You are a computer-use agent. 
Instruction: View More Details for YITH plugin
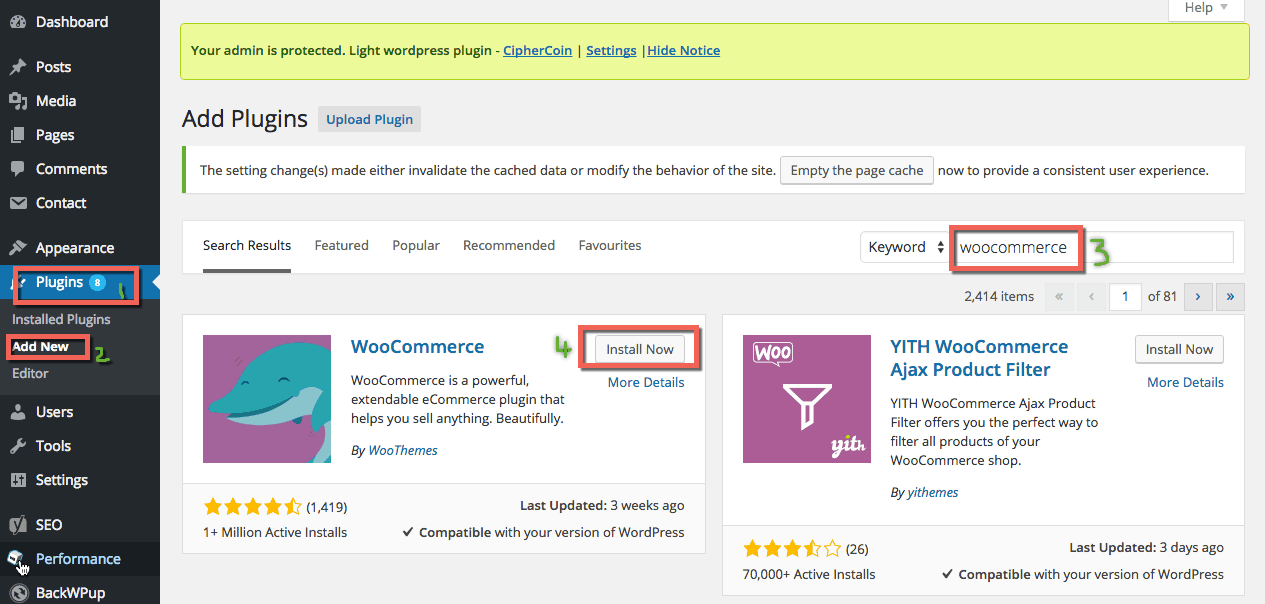pos(1185,382)
